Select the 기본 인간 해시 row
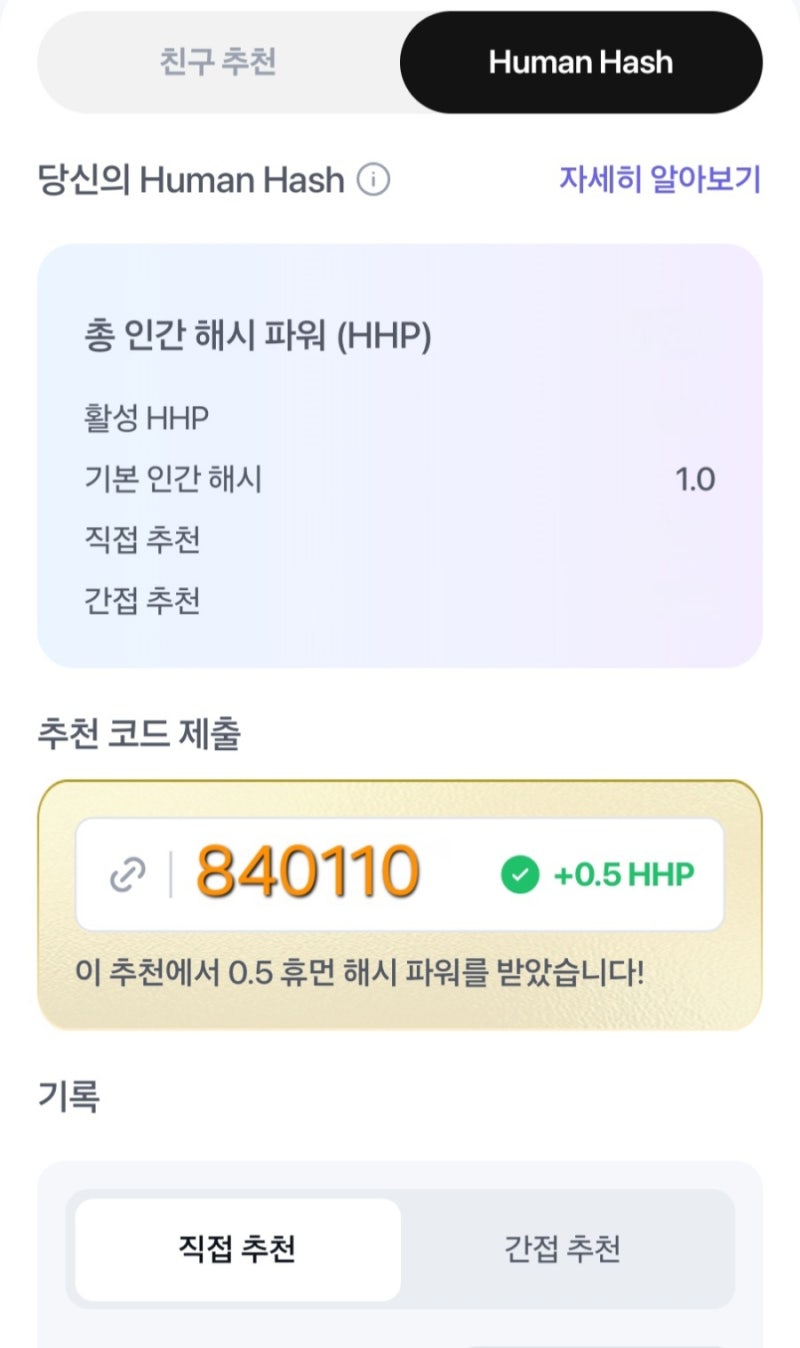This screenshot has width=800, height=1348. click(x=400, y=479)
